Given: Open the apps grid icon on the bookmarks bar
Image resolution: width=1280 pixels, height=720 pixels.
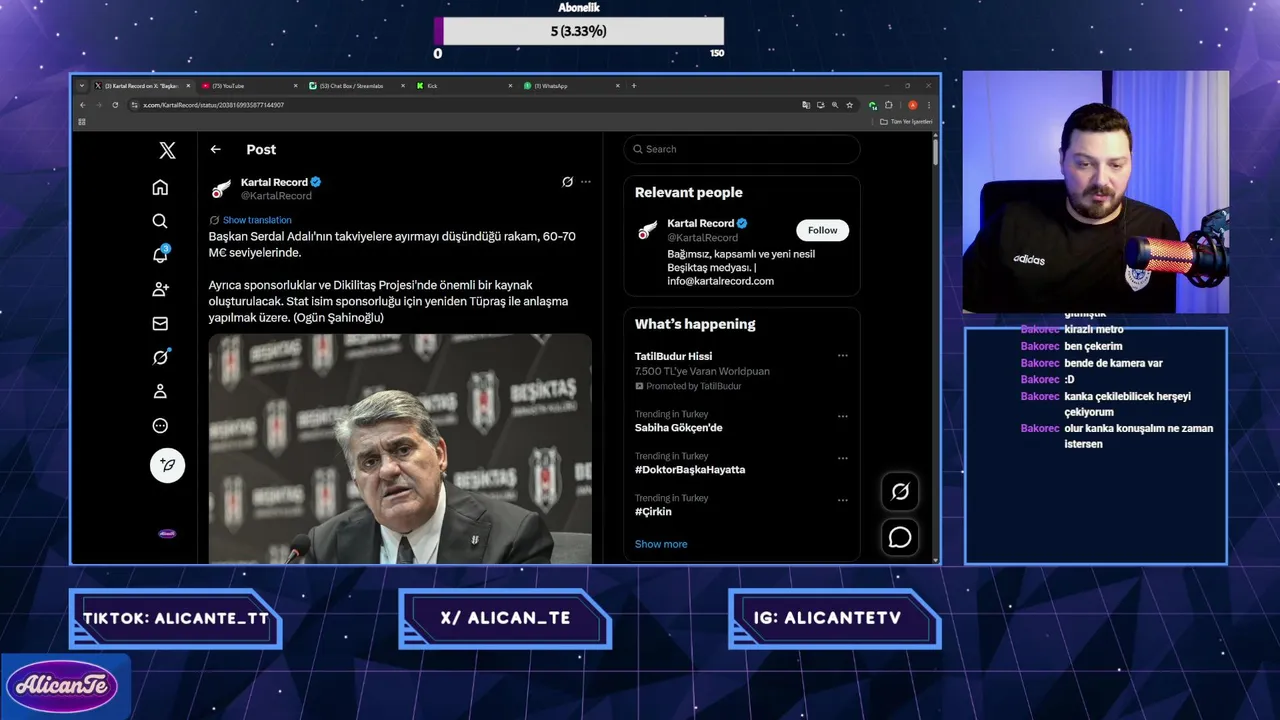Looking at the screenshot, I should coord(82,122).
